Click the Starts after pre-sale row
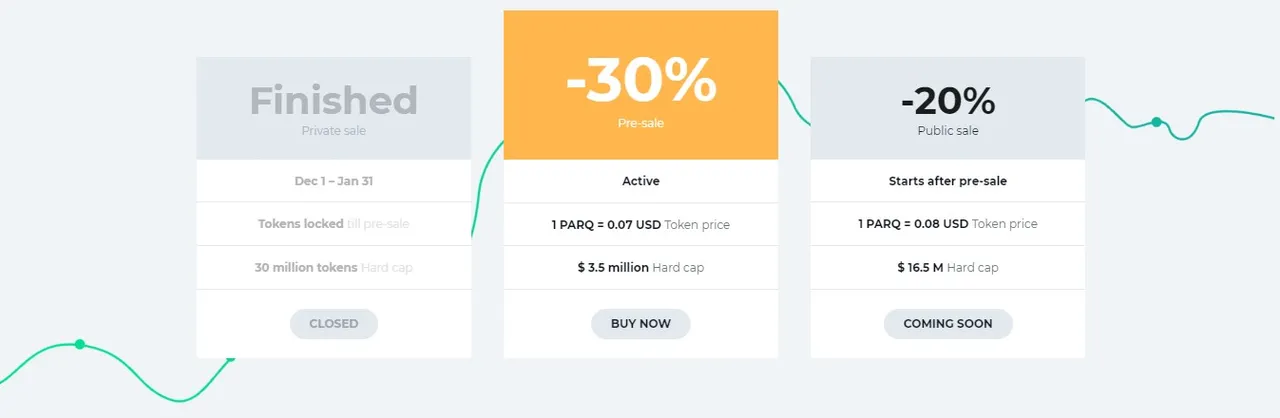Image resolution: width=1280 pixels, height=418 pixels. [x=948, y=181]
